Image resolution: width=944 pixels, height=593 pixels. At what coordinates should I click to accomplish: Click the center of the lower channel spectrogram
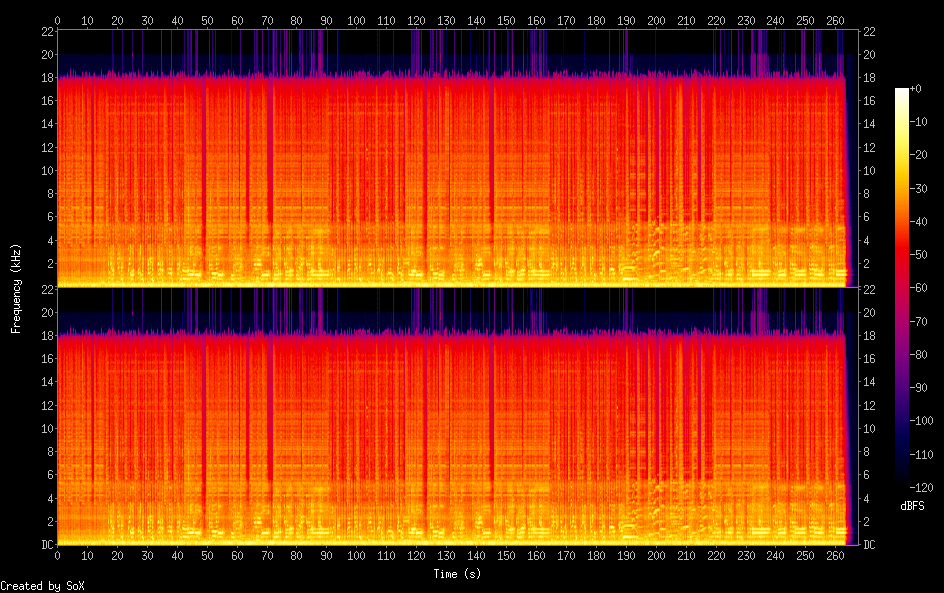pyautogui.click(x=457, y=416)
